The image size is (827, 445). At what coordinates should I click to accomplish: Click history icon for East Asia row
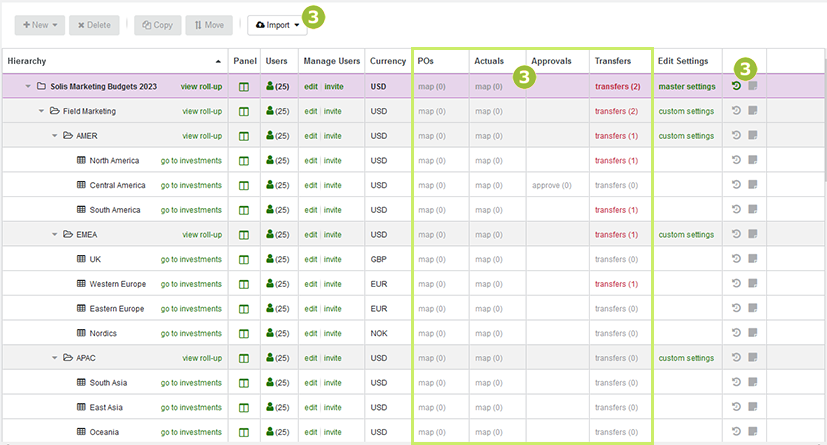click(736, 407)
